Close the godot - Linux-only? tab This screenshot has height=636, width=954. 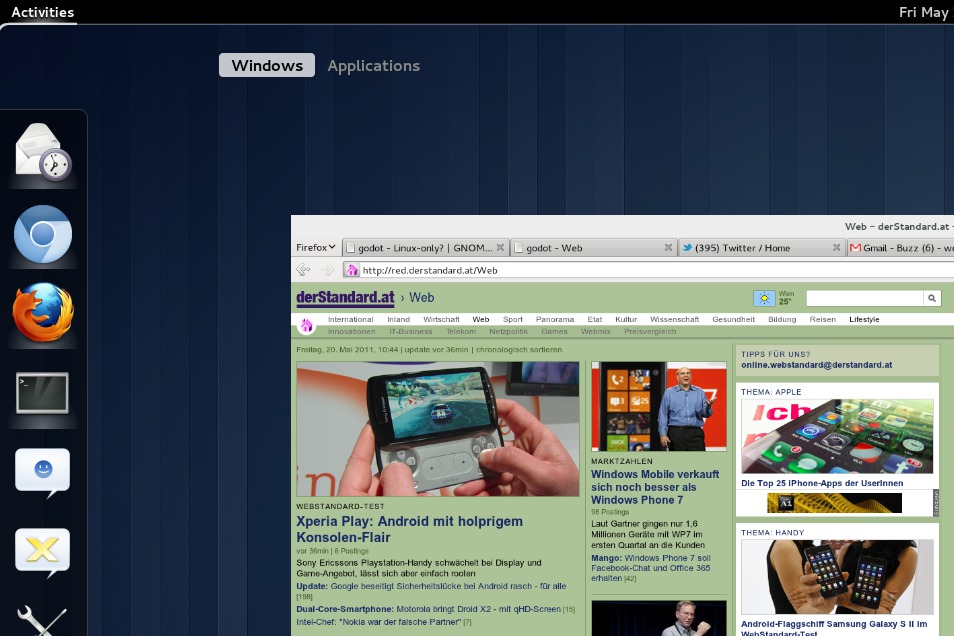(500, 247)
